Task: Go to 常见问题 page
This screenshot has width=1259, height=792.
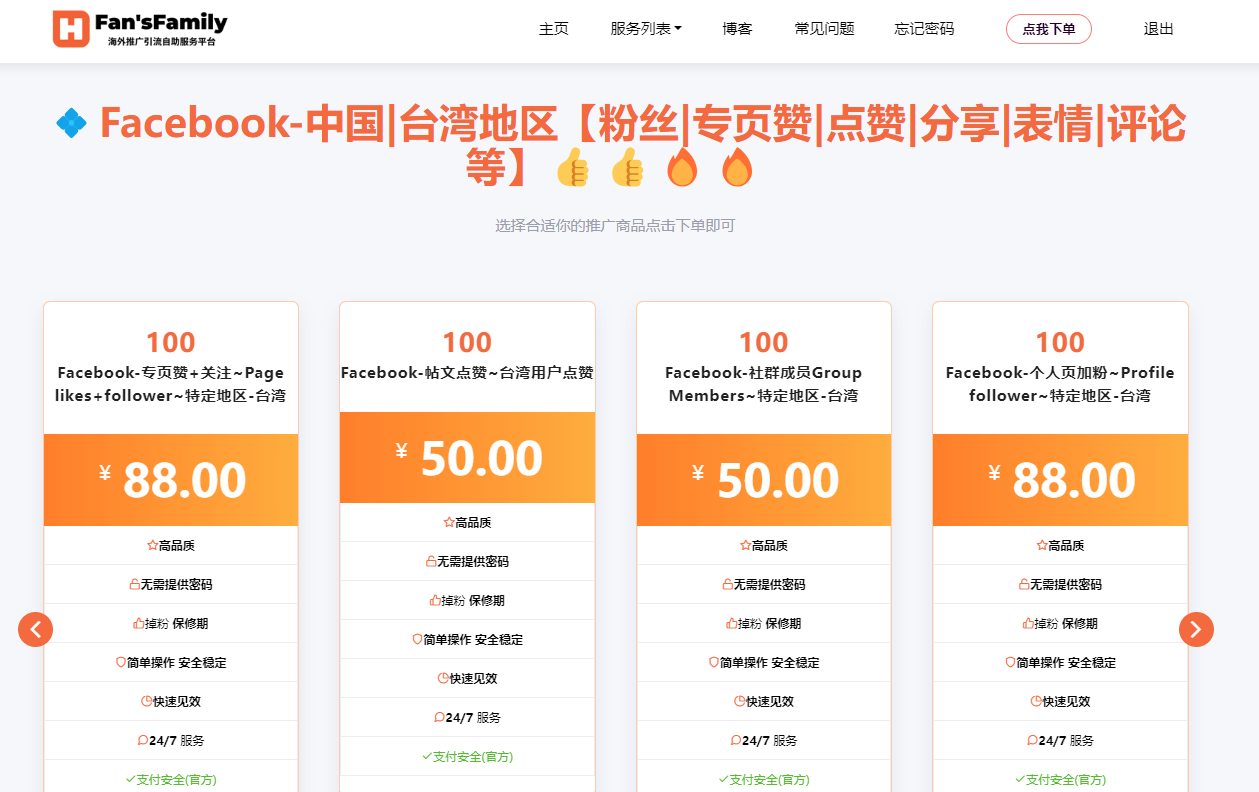Action: (x=825, y=29)
